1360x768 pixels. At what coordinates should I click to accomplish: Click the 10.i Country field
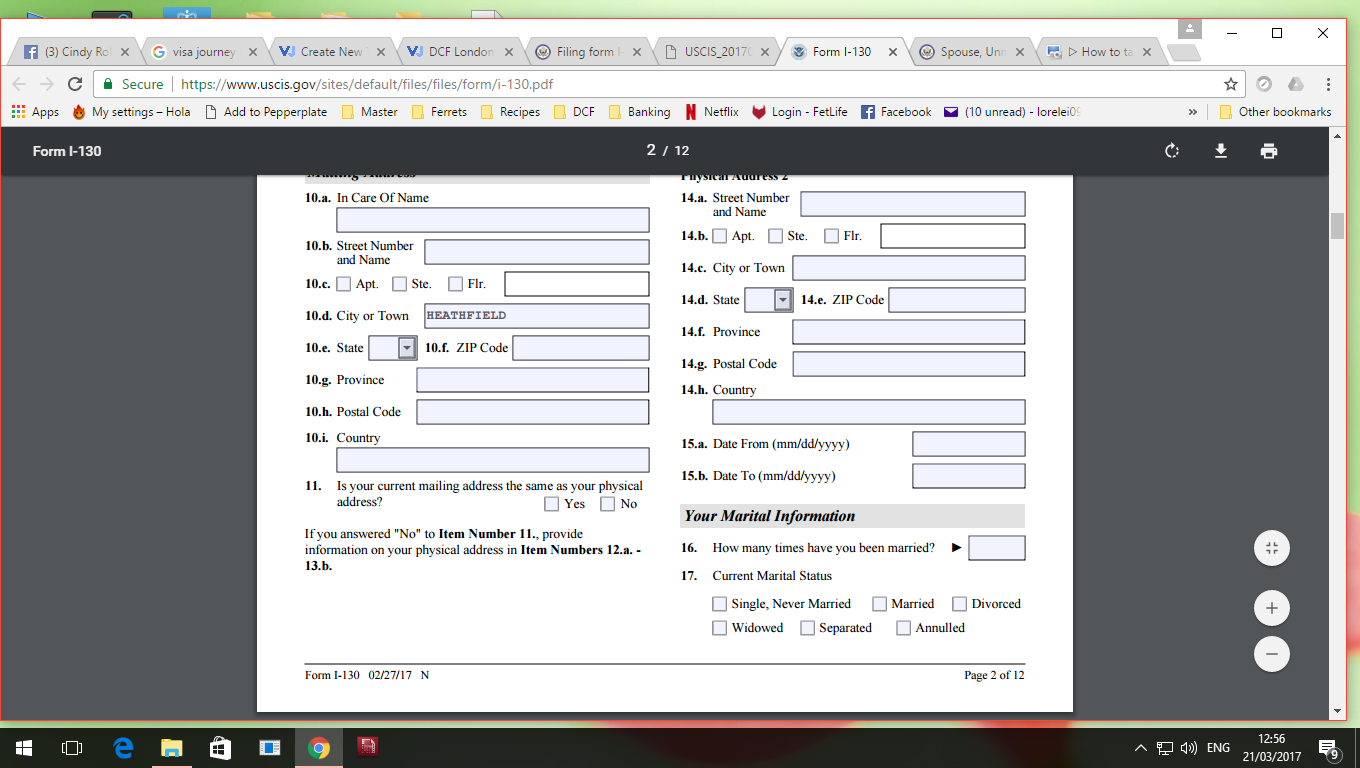point(493,460)
